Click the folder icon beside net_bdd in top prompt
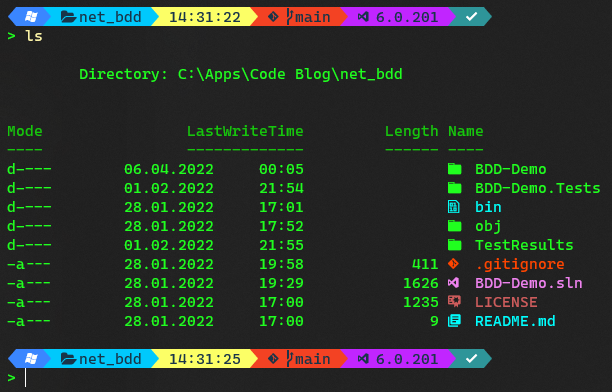The width and height of the screenshot is (612, 392). 68,17
